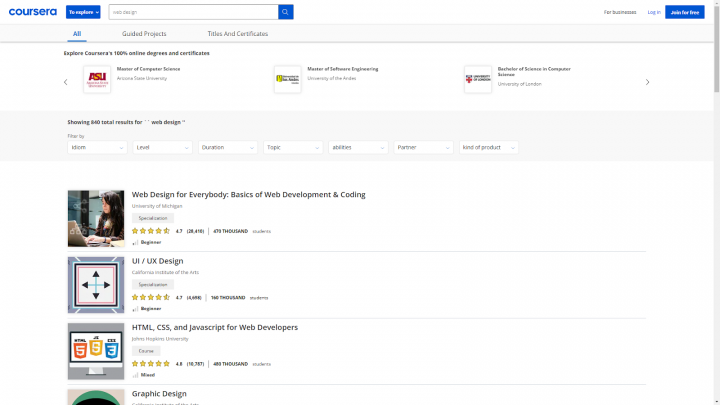This screenshot has width=720, height=405.
Task: Open Bachelor of Science in Computer Science
Action: coord(534,72)
